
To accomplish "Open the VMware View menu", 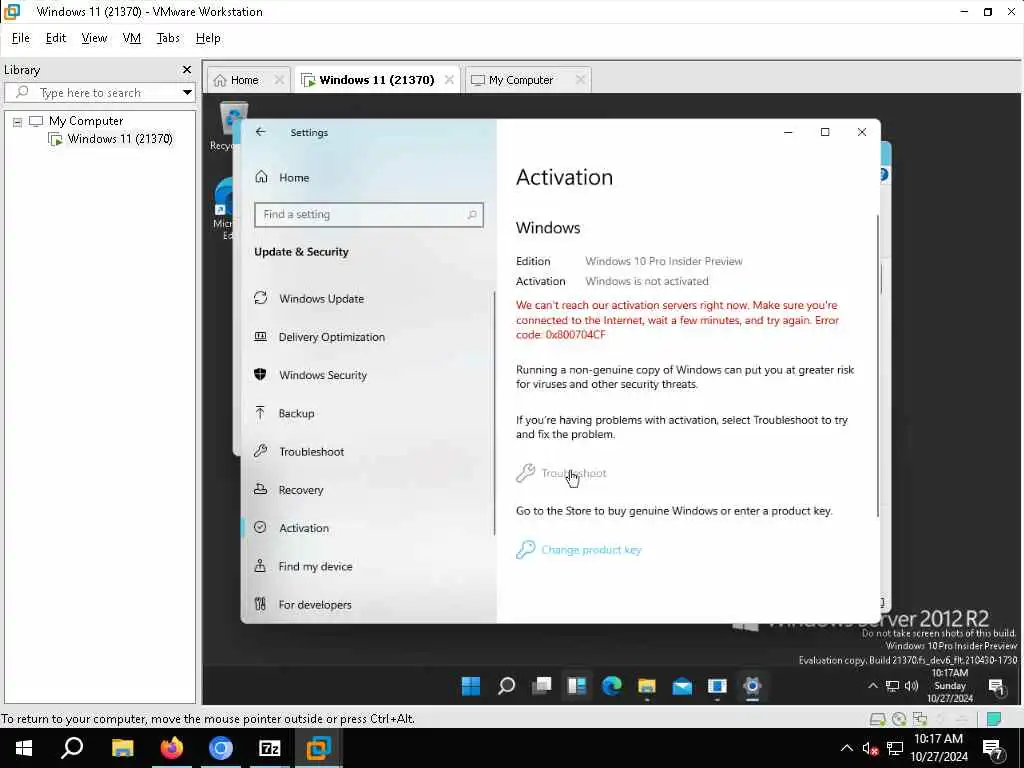I will 94,38.
